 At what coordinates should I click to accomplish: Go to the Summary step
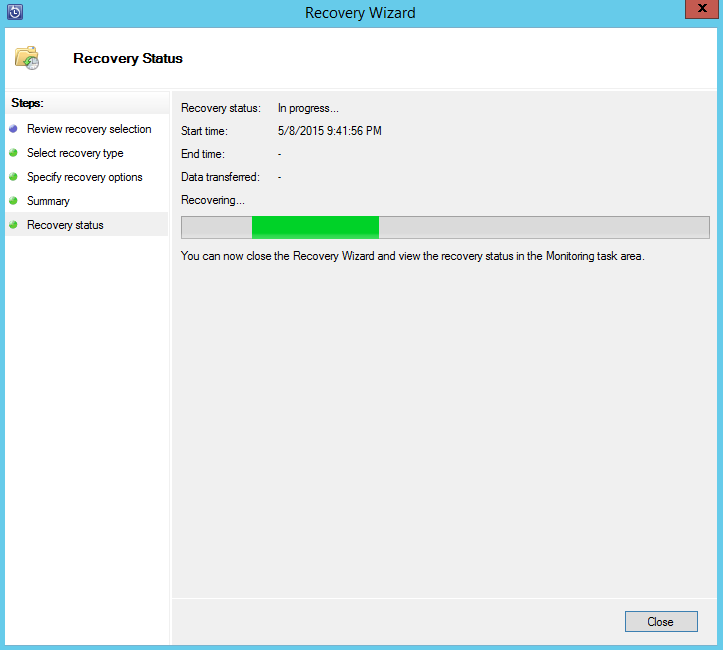coord(48,201)
